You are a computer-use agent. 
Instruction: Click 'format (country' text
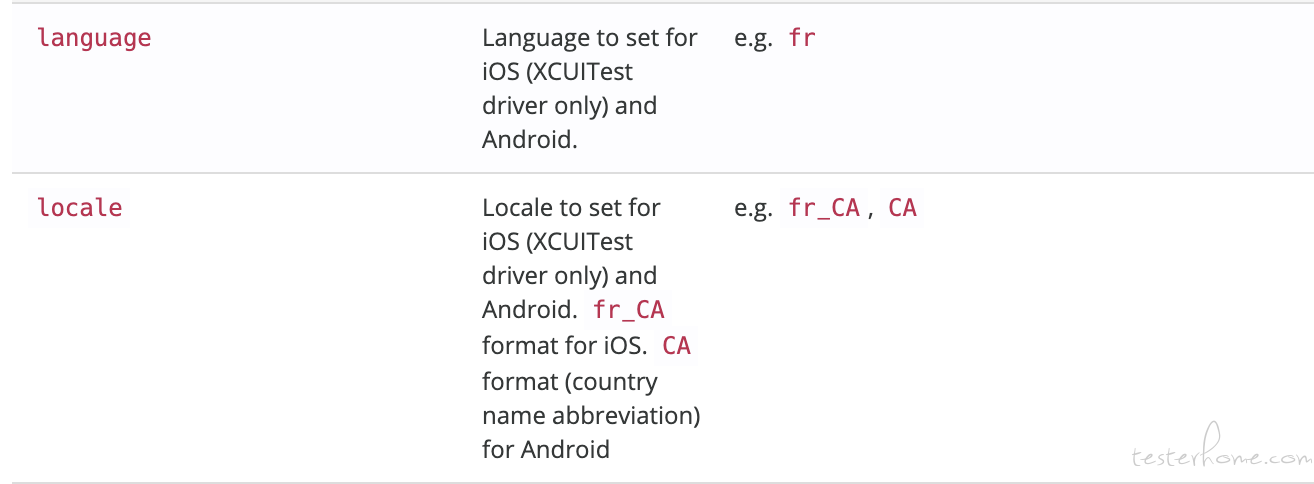tap(569, 381)
